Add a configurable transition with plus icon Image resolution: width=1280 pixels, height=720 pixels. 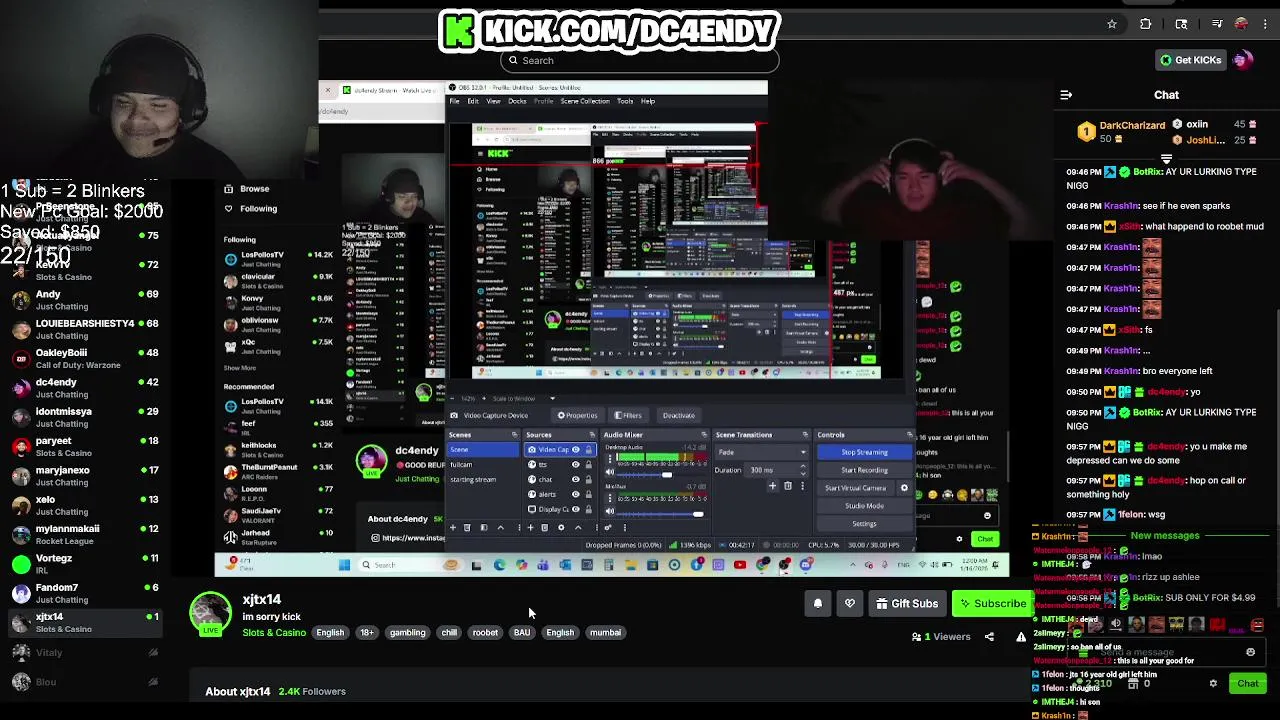click(772, 487)
